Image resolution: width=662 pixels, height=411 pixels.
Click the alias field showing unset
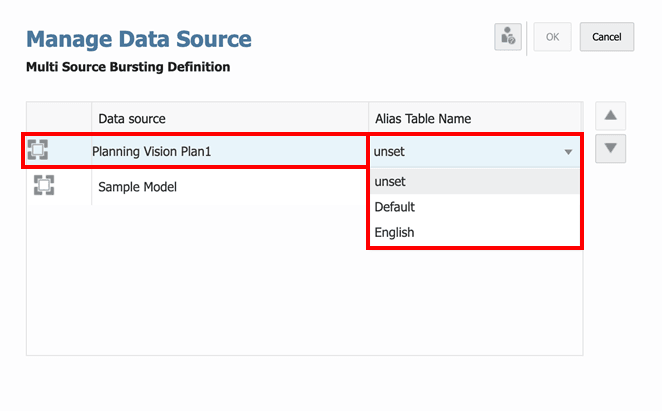pos(460,152)
